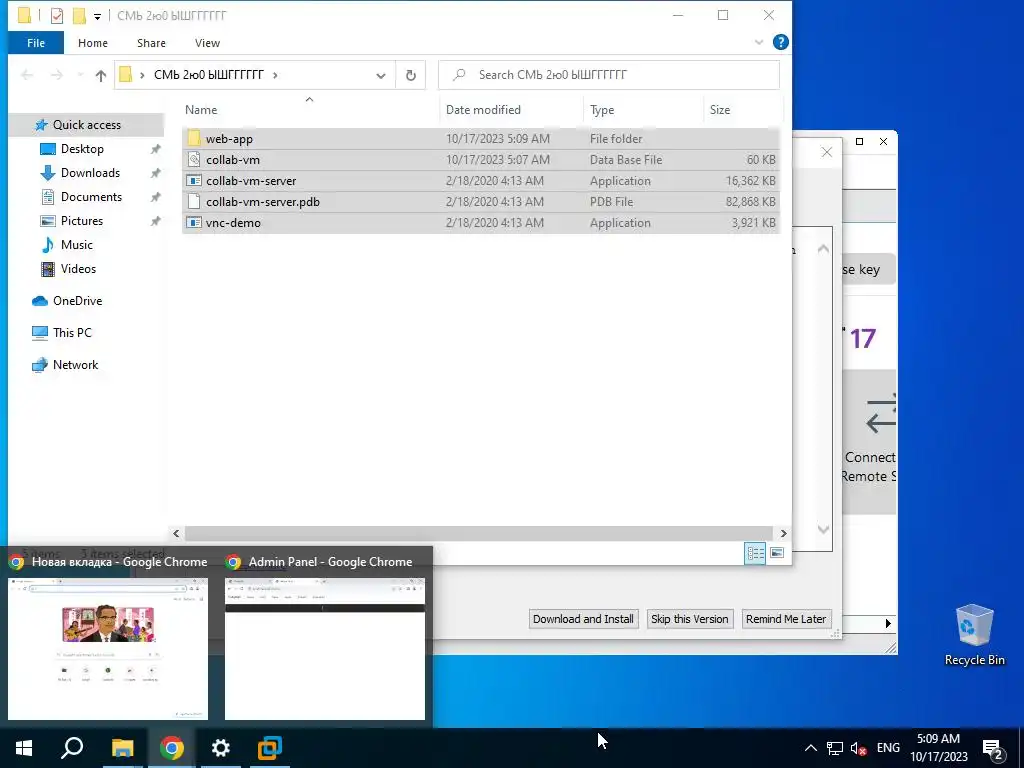This screenshot has width=1024, height=768.
Task: Open Settings gear on taskbar
Action: click(220, 748)
